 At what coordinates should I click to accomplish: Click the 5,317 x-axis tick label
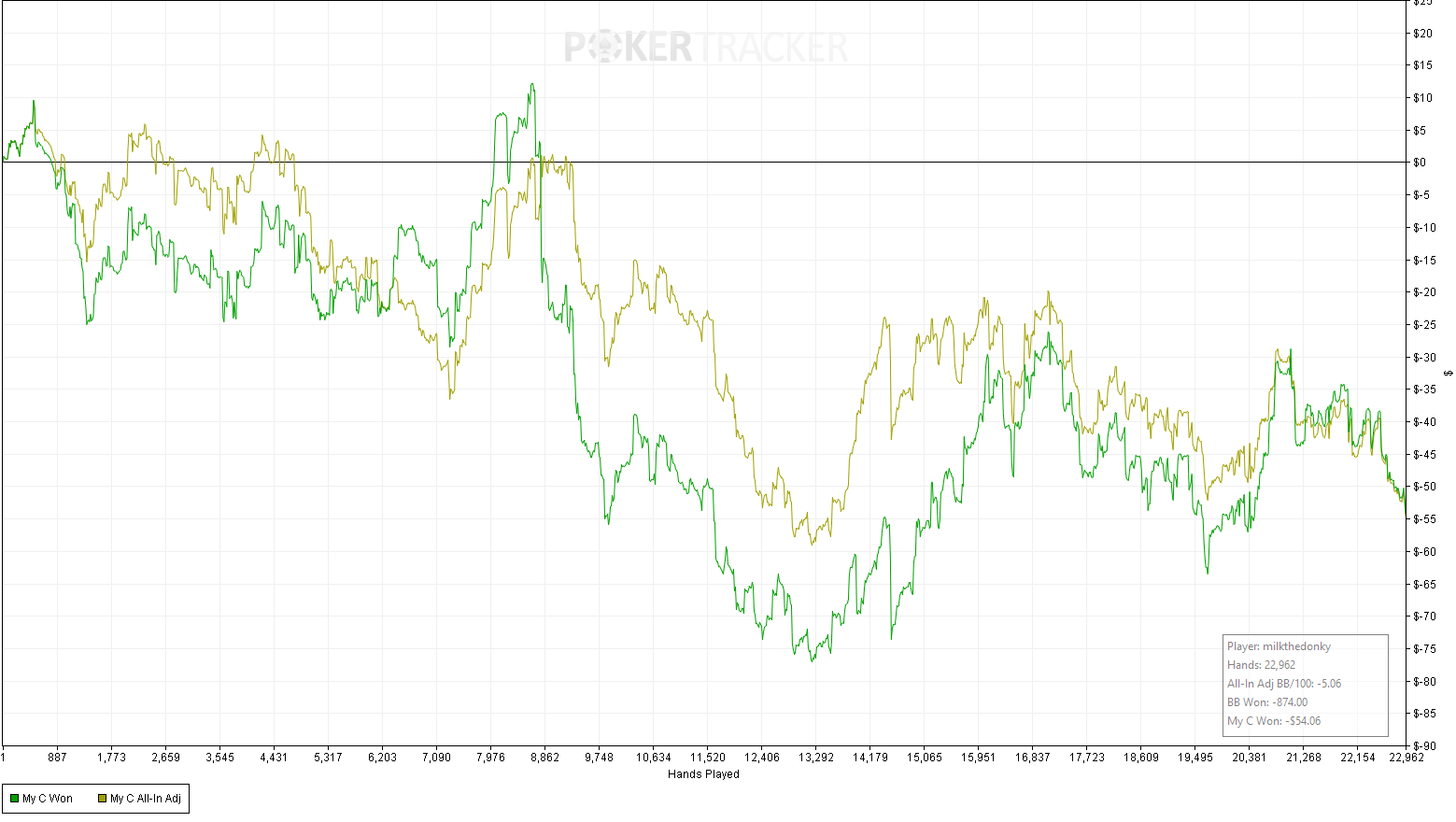(328, 758)
